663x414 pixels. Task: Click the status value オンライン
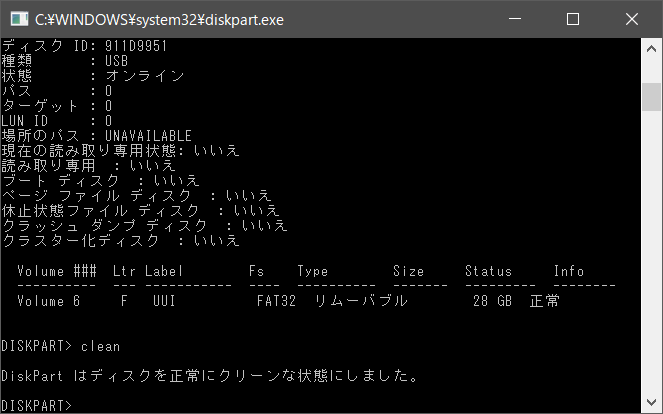click(x=145, y=76)
